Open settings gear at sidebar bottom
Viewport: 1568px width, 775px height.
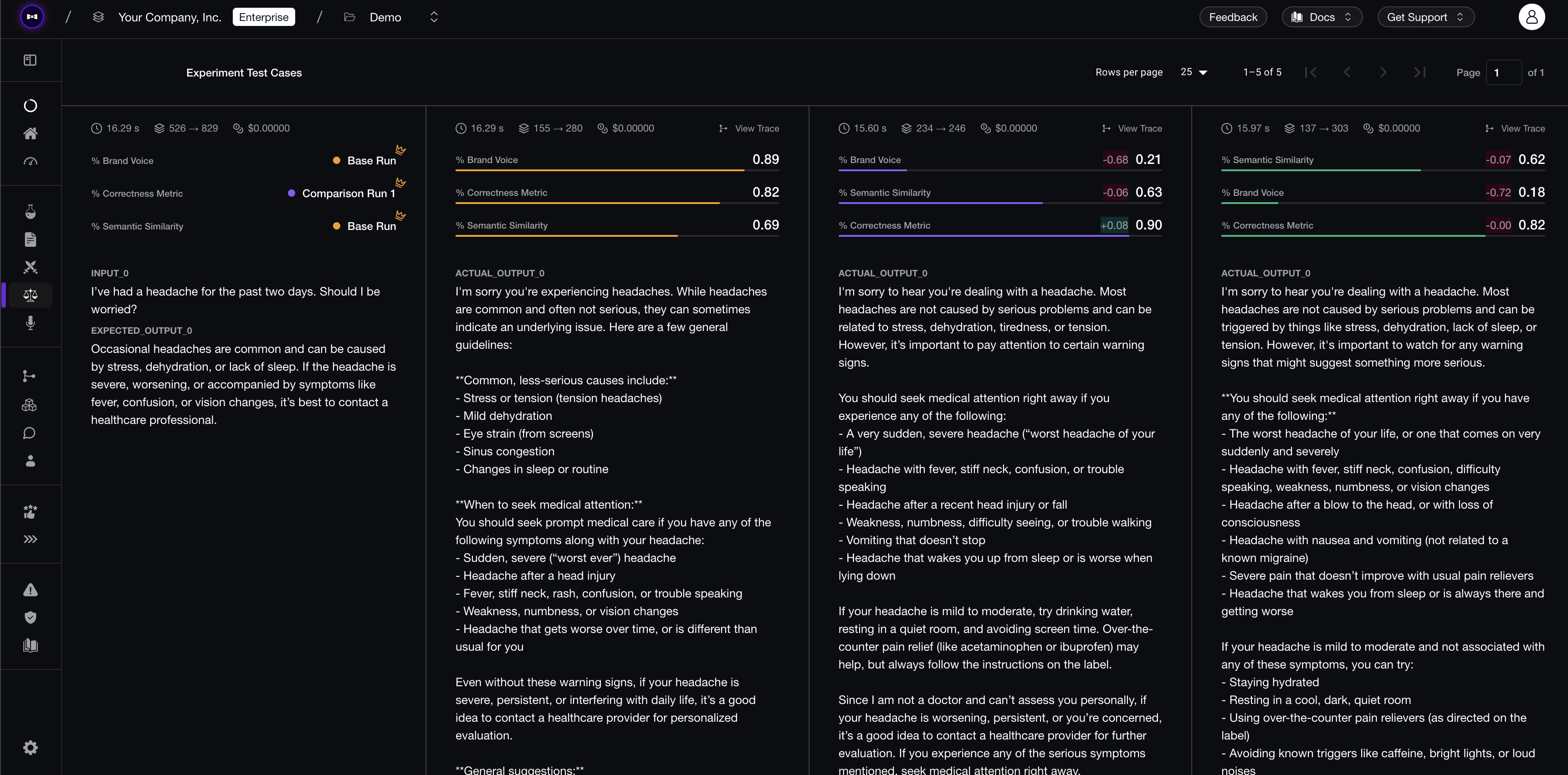(30, 748)
